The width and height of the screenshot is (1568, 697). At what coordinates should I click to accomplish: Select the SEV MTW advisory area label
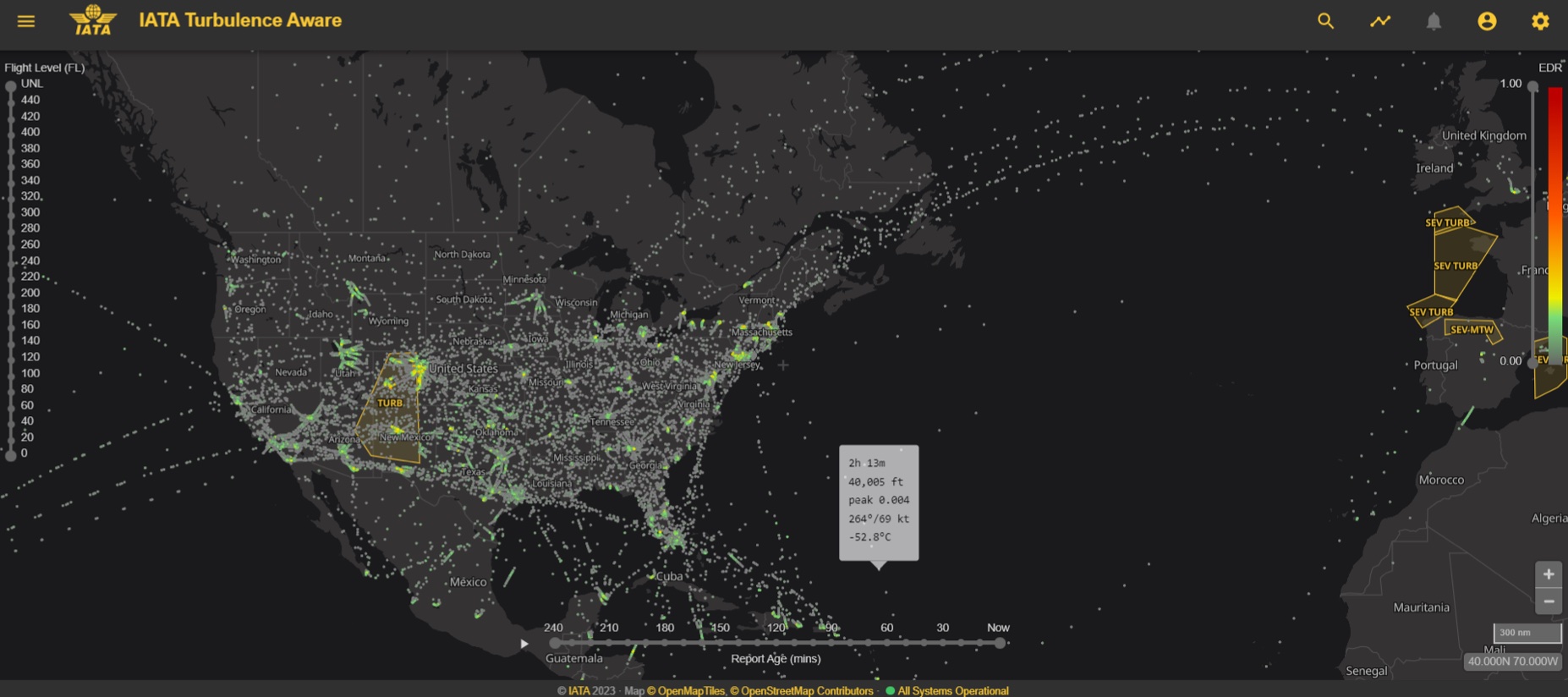(1472, 330)
